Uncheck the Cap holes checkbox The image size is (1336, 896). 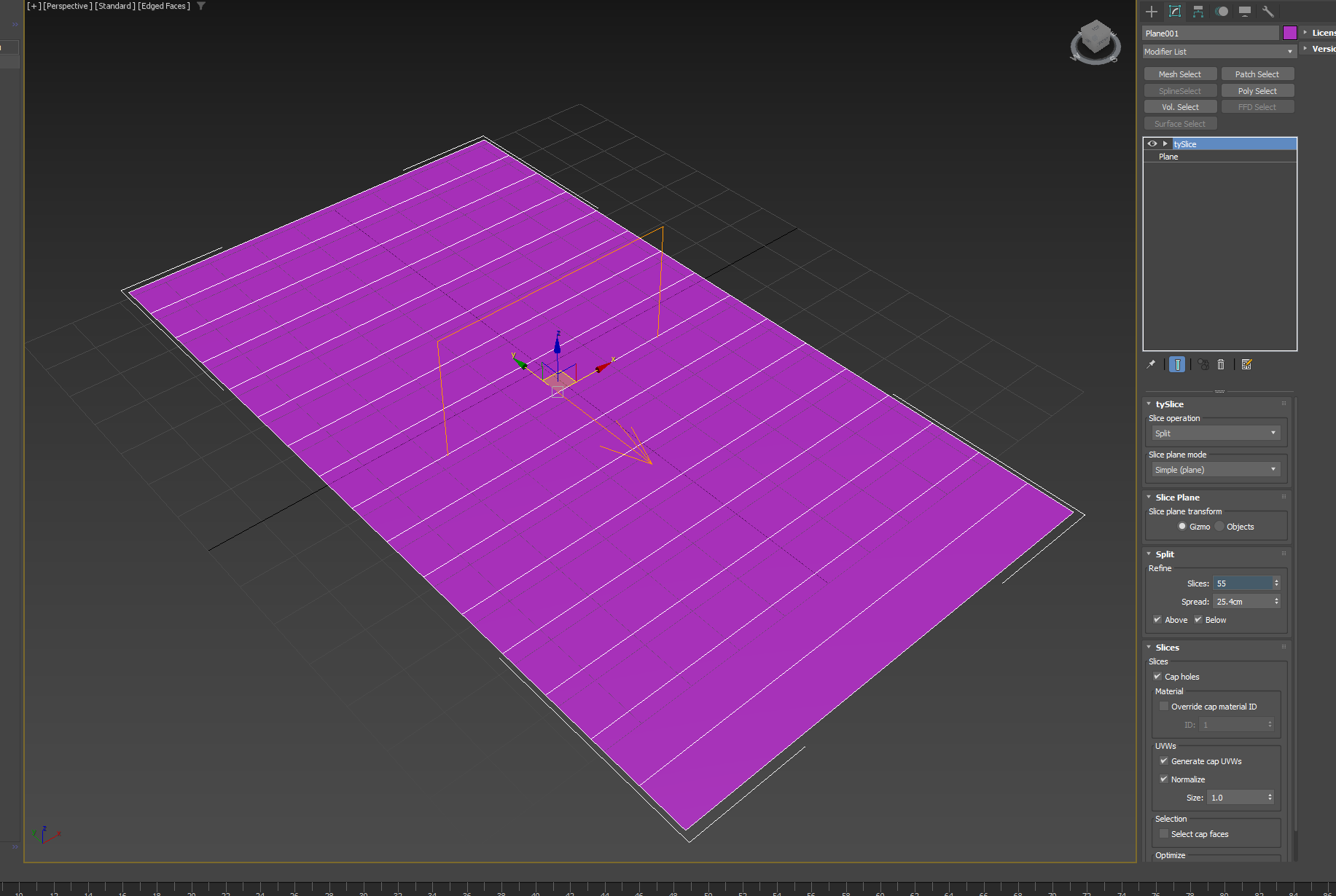(x=1157, y=677)
